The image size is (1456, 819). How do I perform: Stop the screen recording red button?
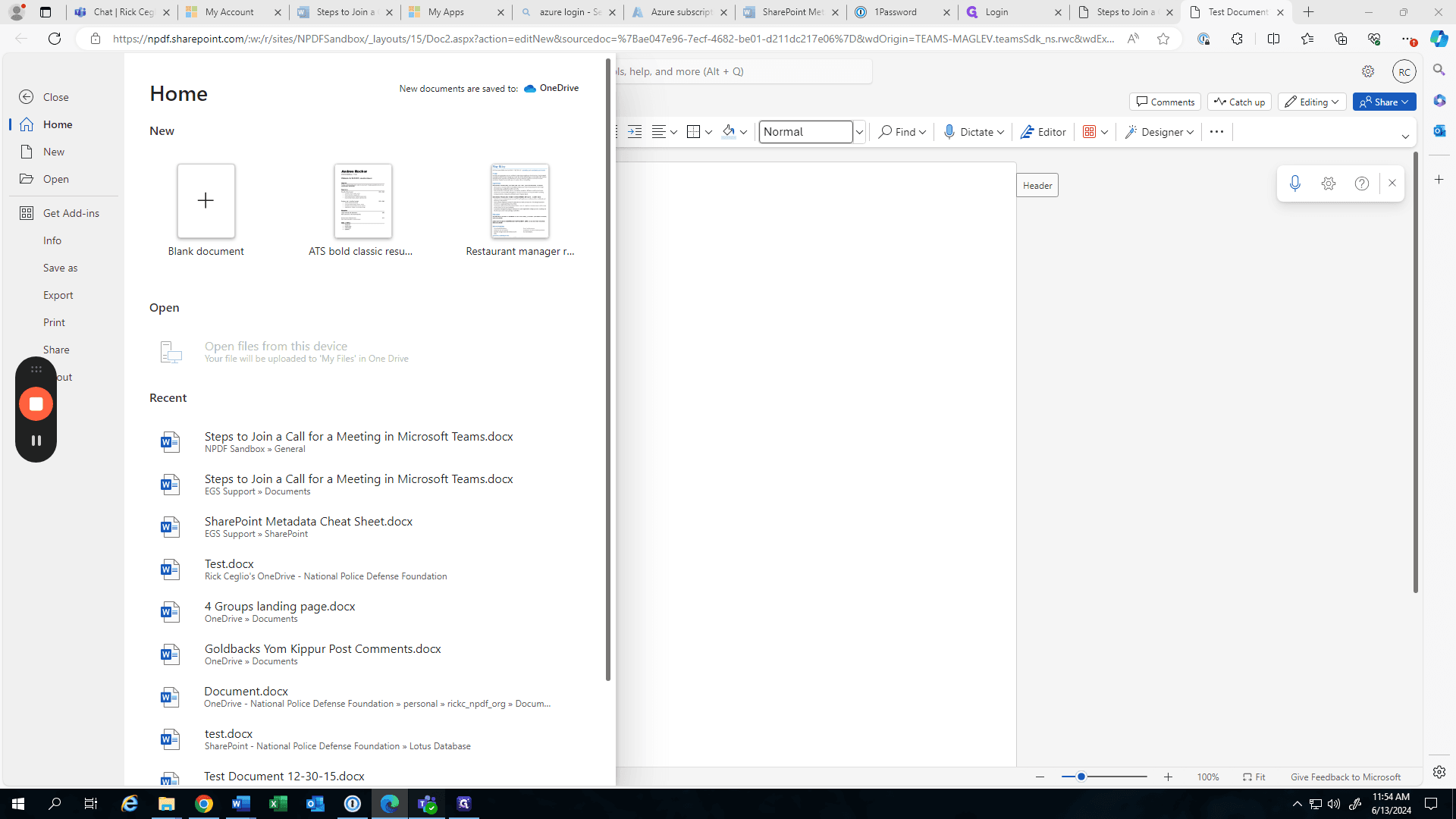[36, 404]
